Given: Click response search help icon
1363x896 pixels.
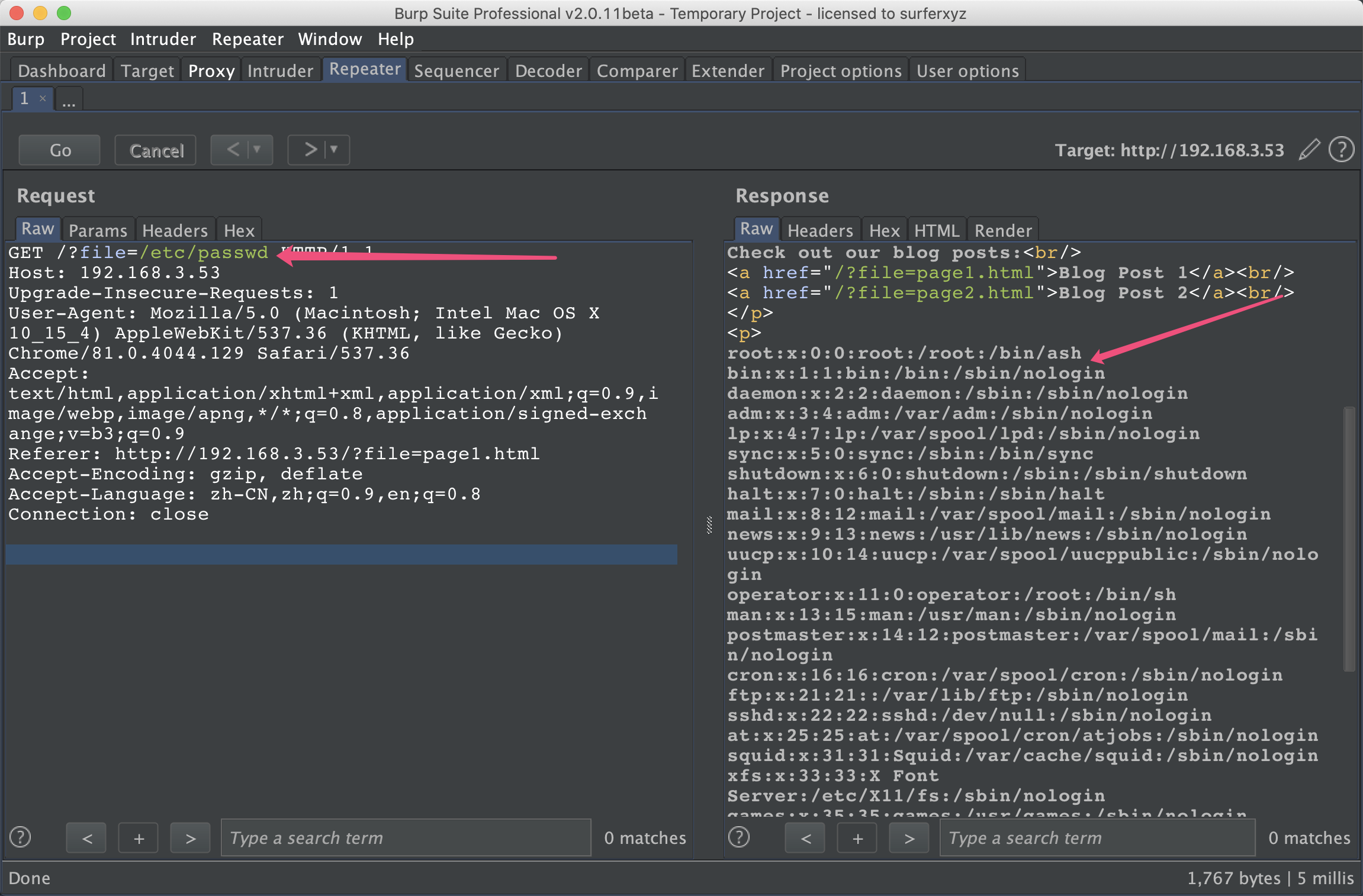Looking at the screenshot, I should 739,837.
